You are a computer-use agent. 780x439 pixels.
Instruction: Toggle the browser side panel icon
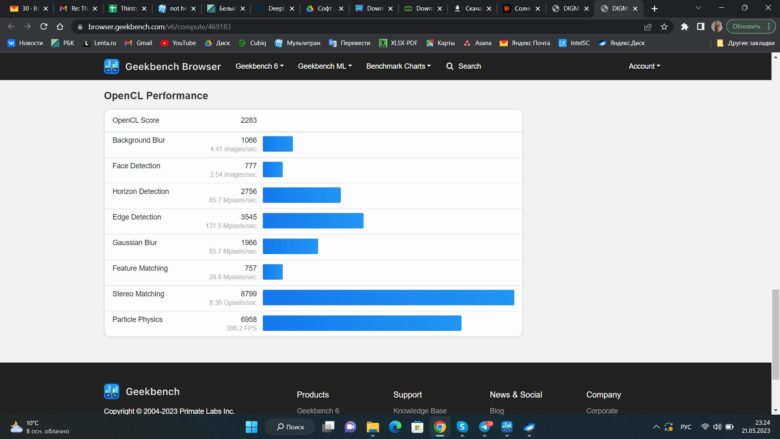coord(700,26)
